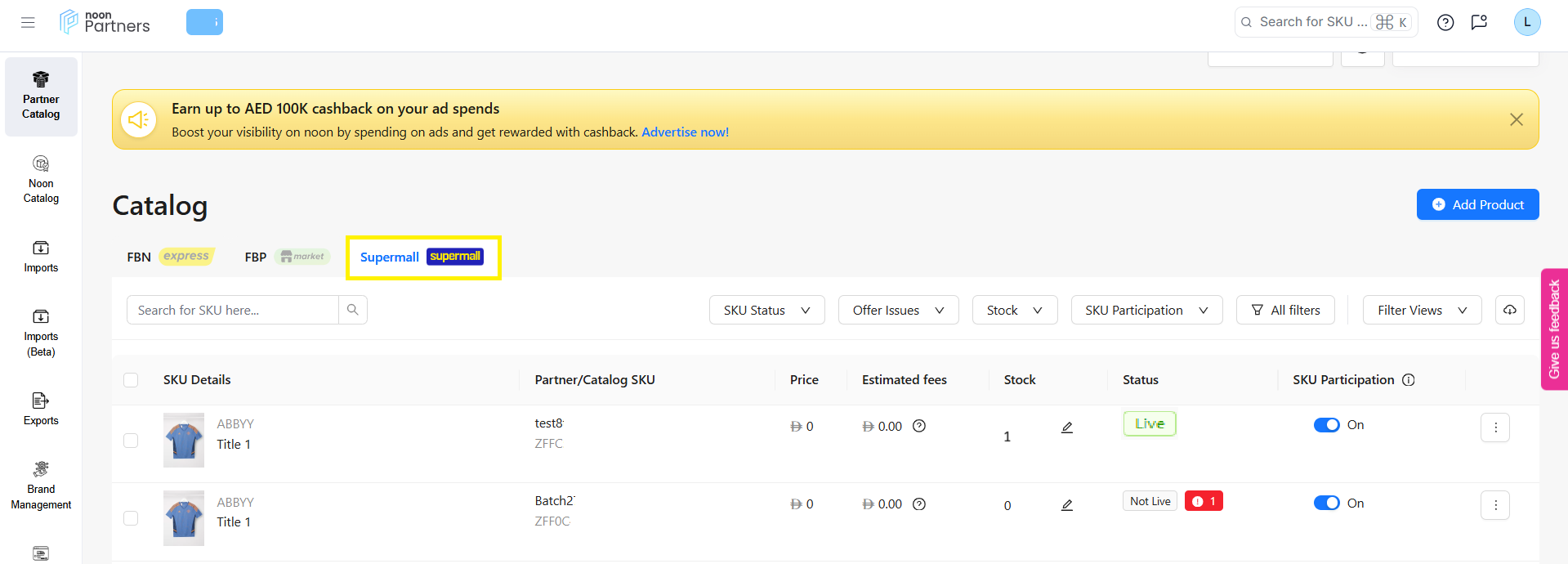Open SKU Participation info tooltip icon
Screen dimensions: 1568x564
point(1409,379)
